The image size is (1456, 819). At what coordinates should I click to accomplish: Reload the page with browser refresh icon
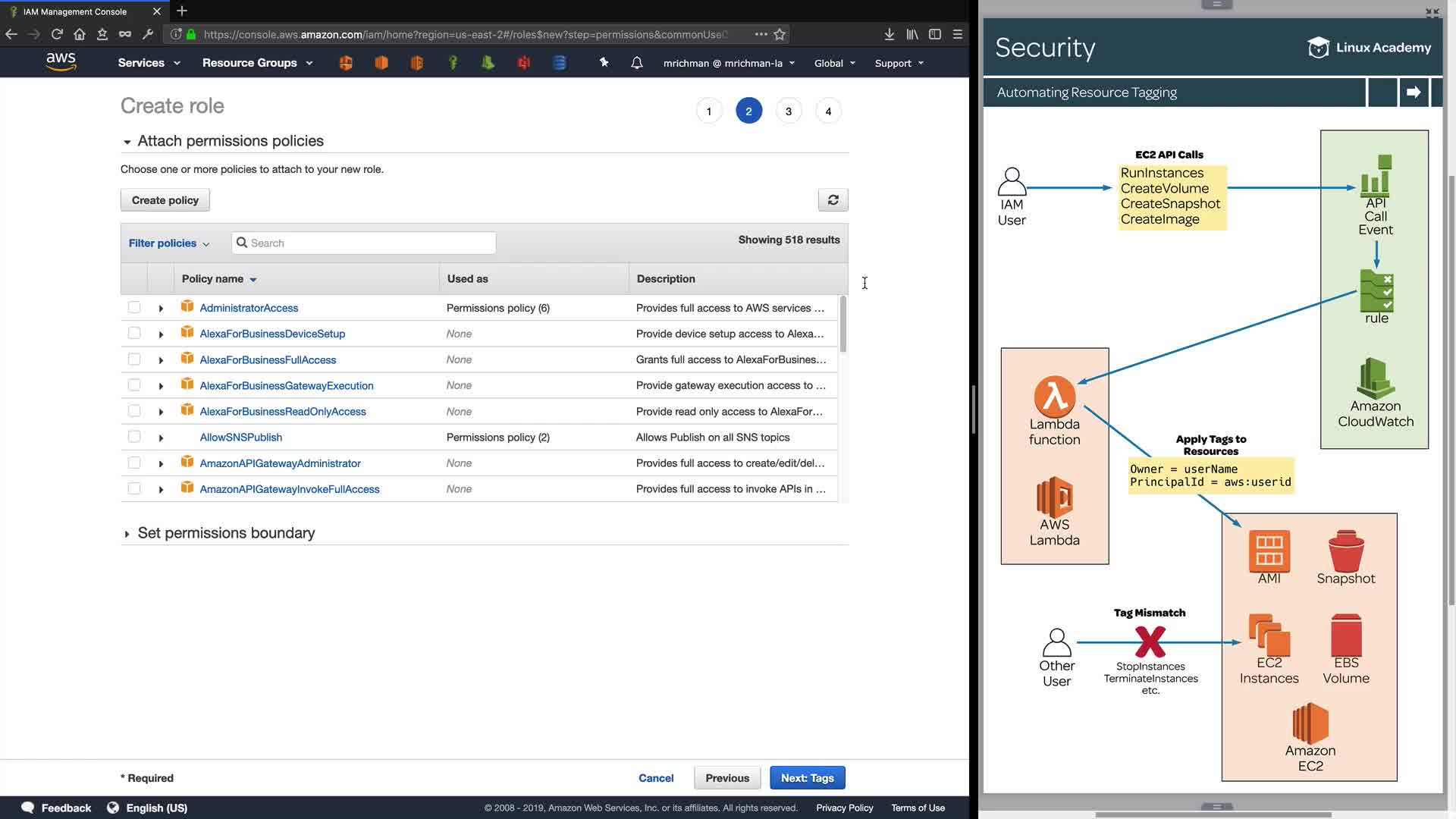click(x=57, y=34)
